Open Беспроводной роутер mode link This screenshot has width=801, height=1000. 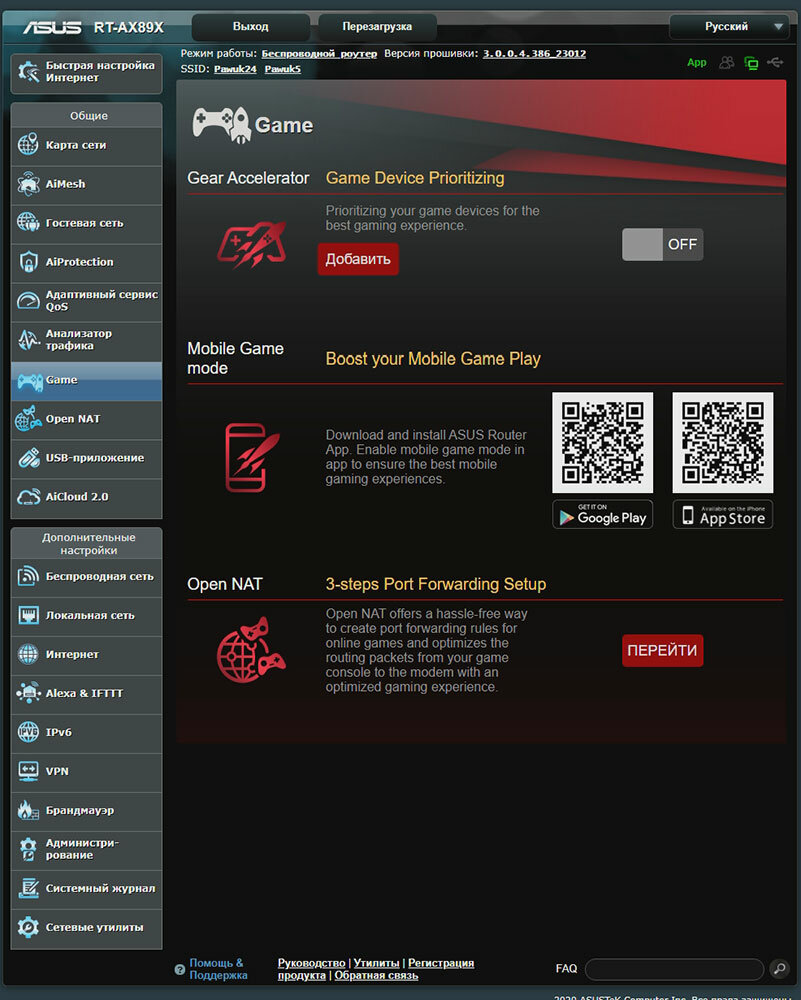(319, 54)
